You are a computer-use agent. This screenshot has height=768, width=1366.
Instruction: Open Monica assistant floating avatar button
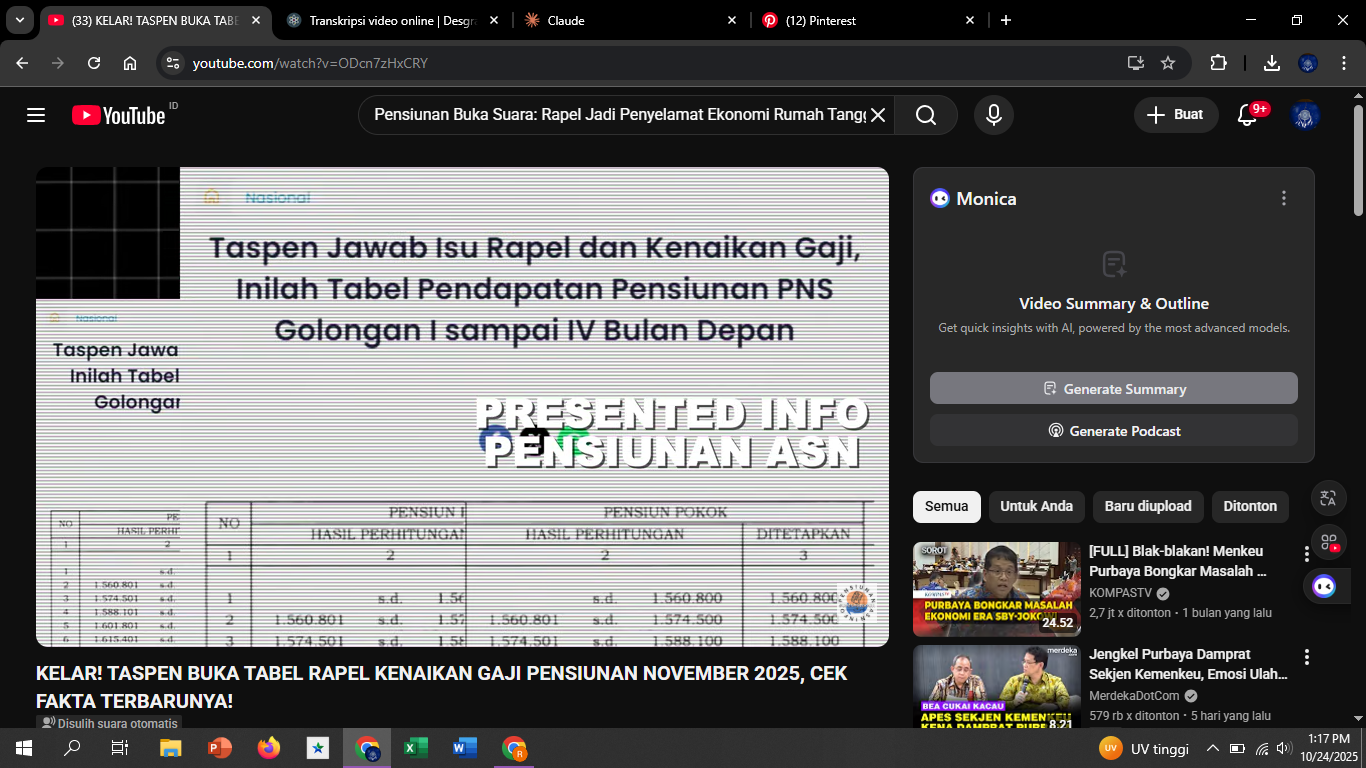pyautogui.click(x=1324, y=586)
